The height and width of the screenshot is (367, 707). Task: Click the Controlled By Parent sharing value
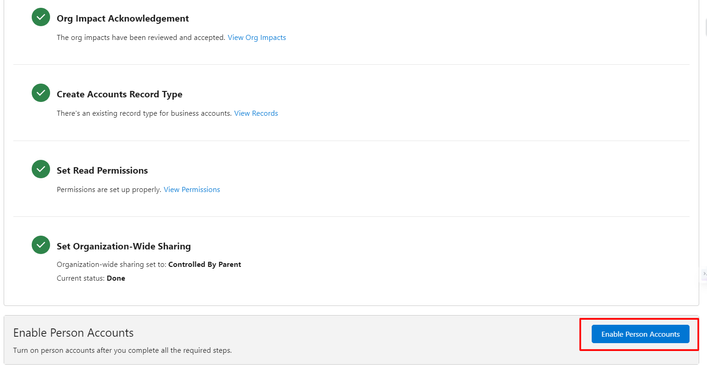click(x=205, y=264)
